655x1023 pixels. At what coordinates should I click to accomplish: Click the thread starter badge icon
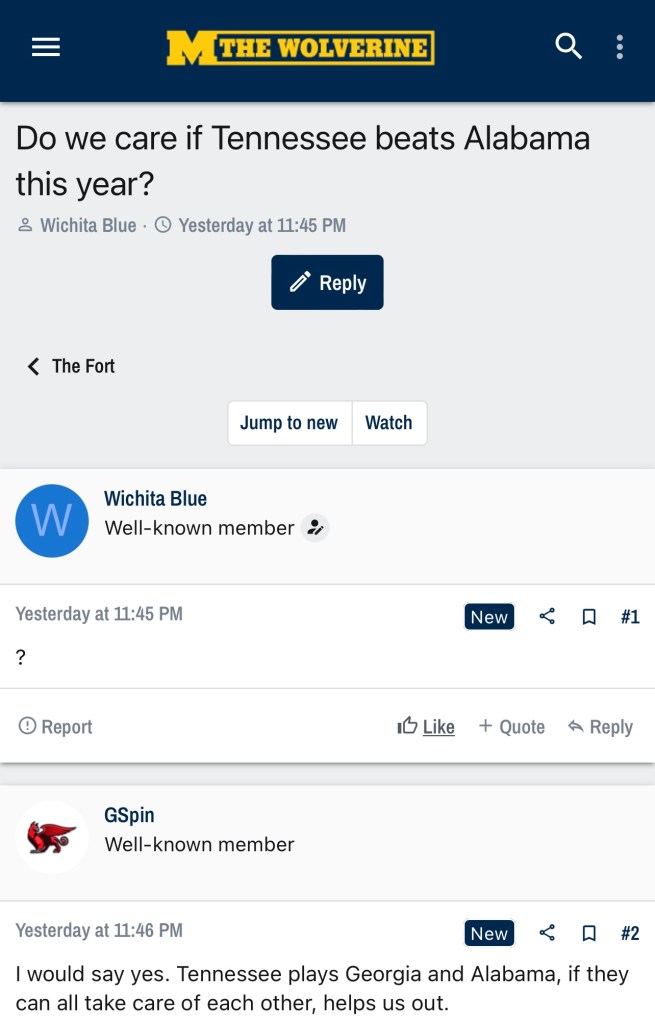click(315, 528)
